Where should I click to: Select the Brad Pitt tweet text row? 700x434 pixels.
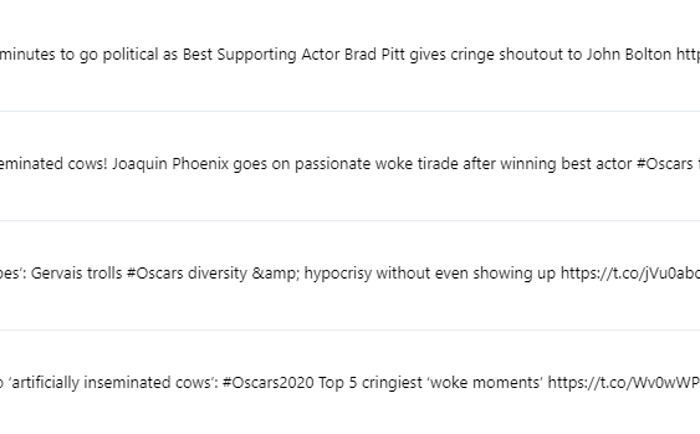(350, 55)
